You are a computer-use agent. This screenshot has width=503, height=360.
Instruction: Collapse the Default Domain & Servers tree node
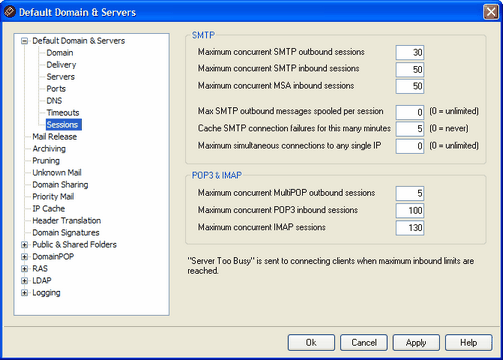pyautogui.click(x=24, y=41)
